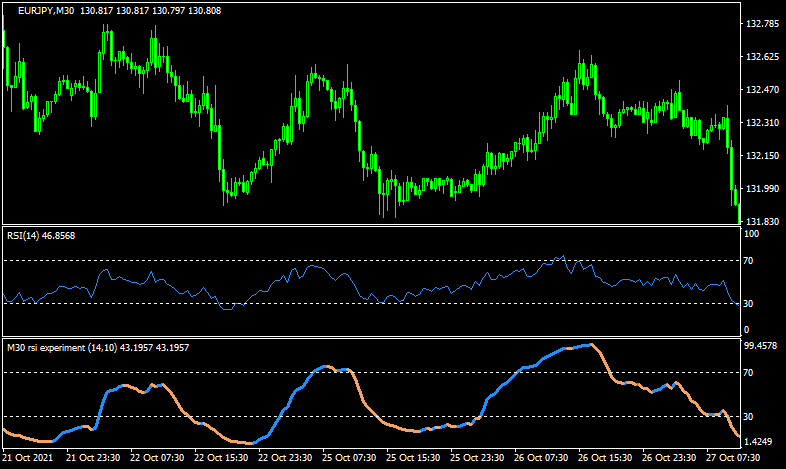Click the 27 Oct 07:30 time label

coord(733,457)
